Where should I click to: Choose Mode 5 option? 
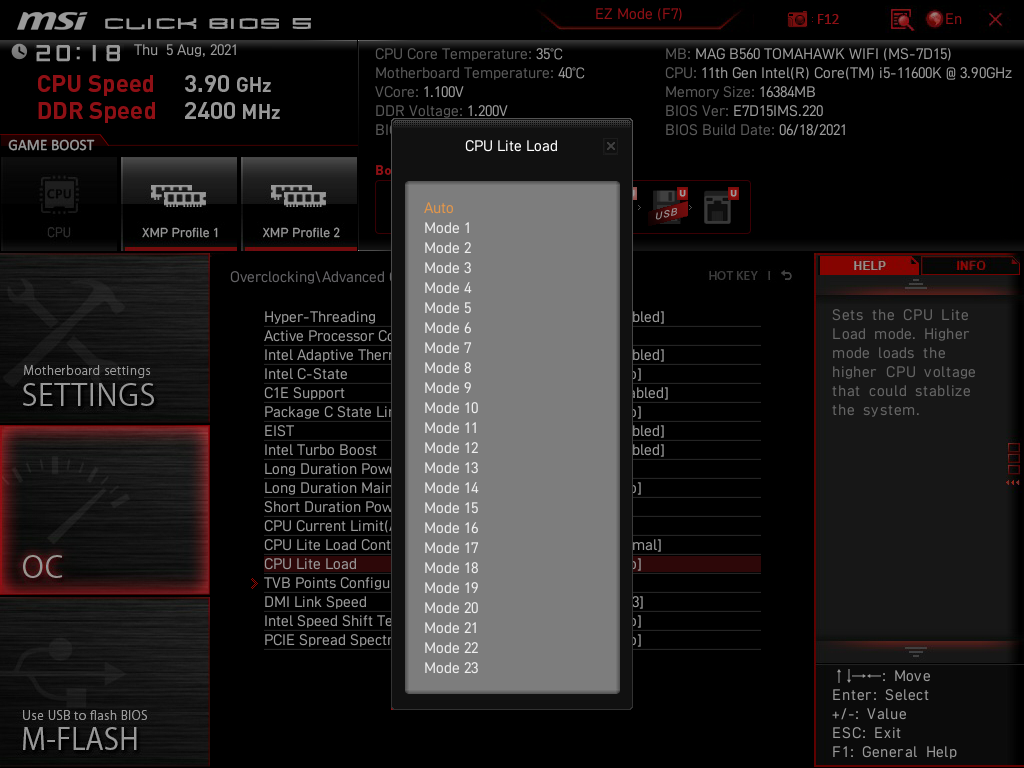click(447, 308)
